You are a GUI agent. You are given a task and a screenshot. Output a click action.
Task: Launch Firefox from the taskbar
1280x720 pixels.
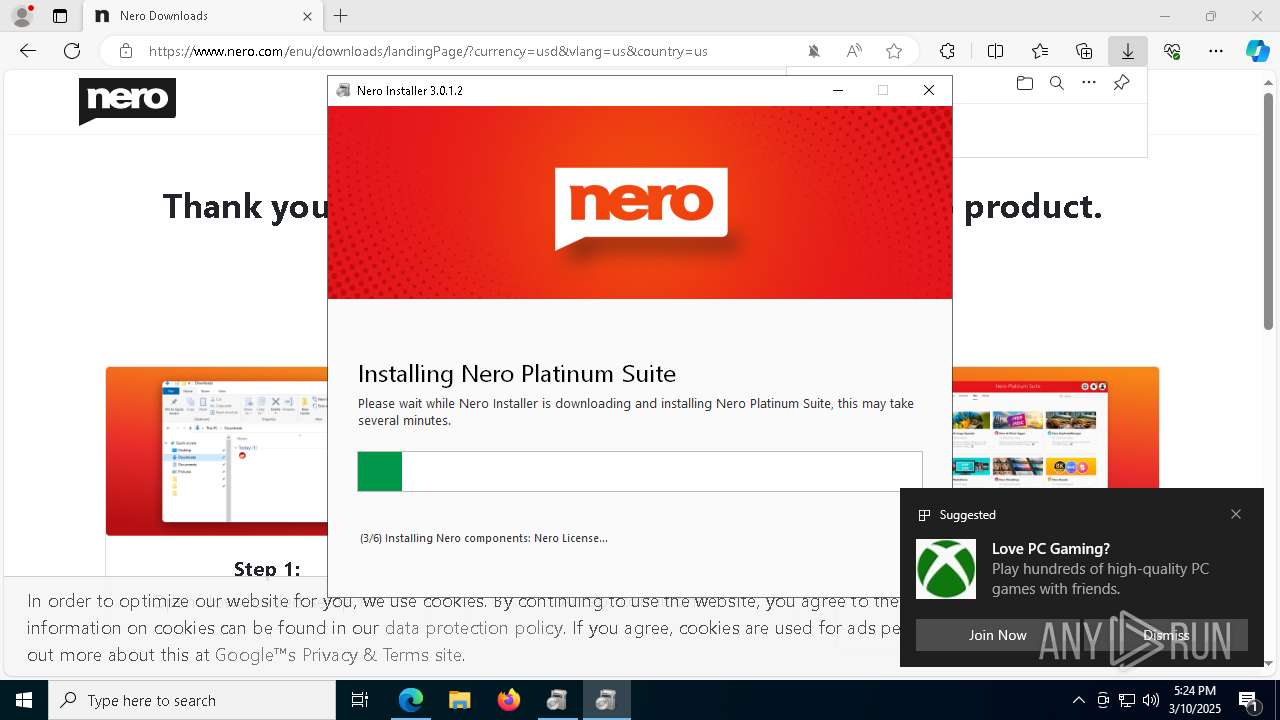pyautogui.click(x=509, y=700)
